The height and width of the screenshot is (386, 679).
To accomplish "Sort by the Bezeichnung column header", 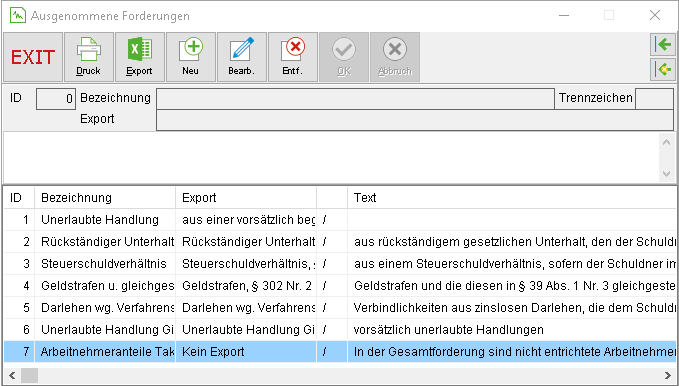I will [105, 198].
